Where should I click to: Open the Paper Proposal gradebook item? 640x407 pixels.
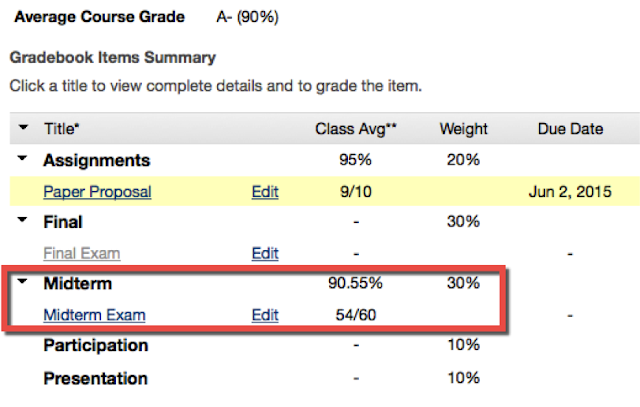(97, 191)
